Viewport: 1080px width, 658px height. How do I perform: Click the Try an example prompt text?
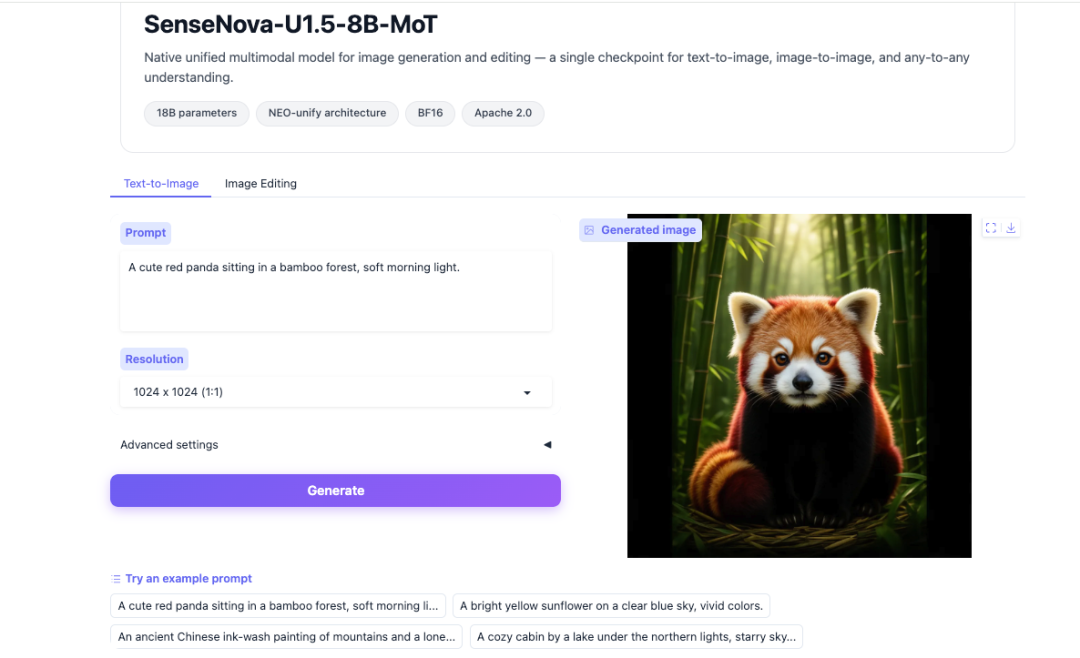pos(189,579)
